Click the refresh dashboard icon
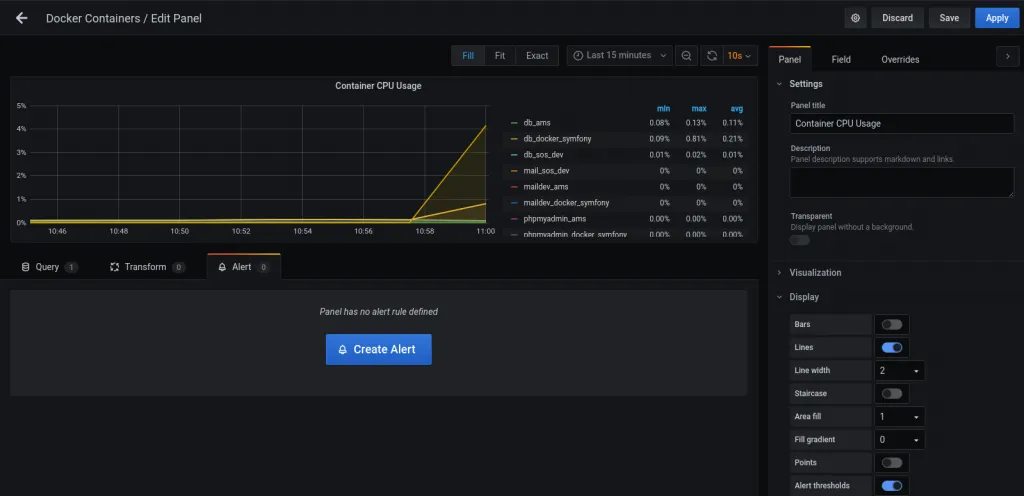The height and width of the screenshot is (496, 1024). [711, 56]
